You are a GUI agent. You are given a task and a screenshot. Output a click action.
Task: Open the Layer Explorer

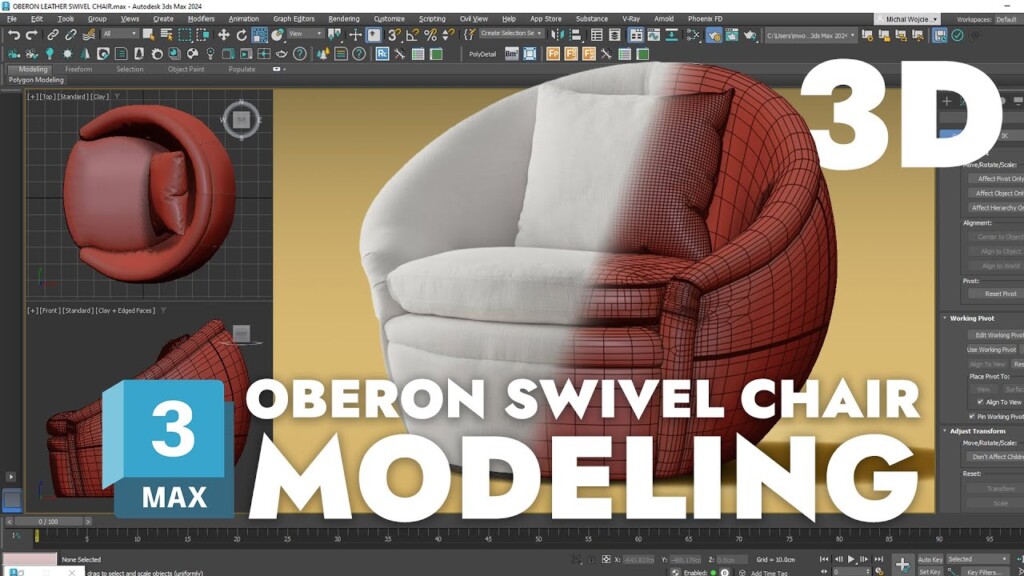[615, 35]
